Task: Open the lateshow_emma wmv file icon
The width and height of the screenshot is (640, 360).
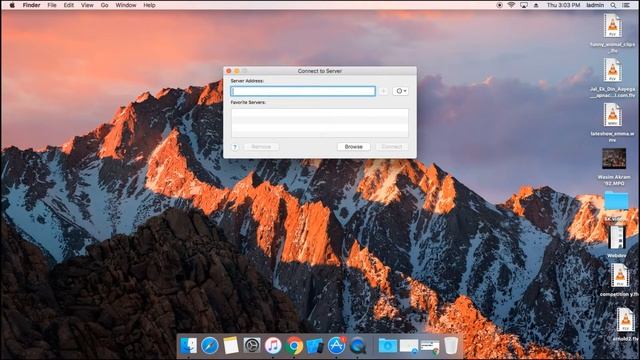Action: [612, 115]
